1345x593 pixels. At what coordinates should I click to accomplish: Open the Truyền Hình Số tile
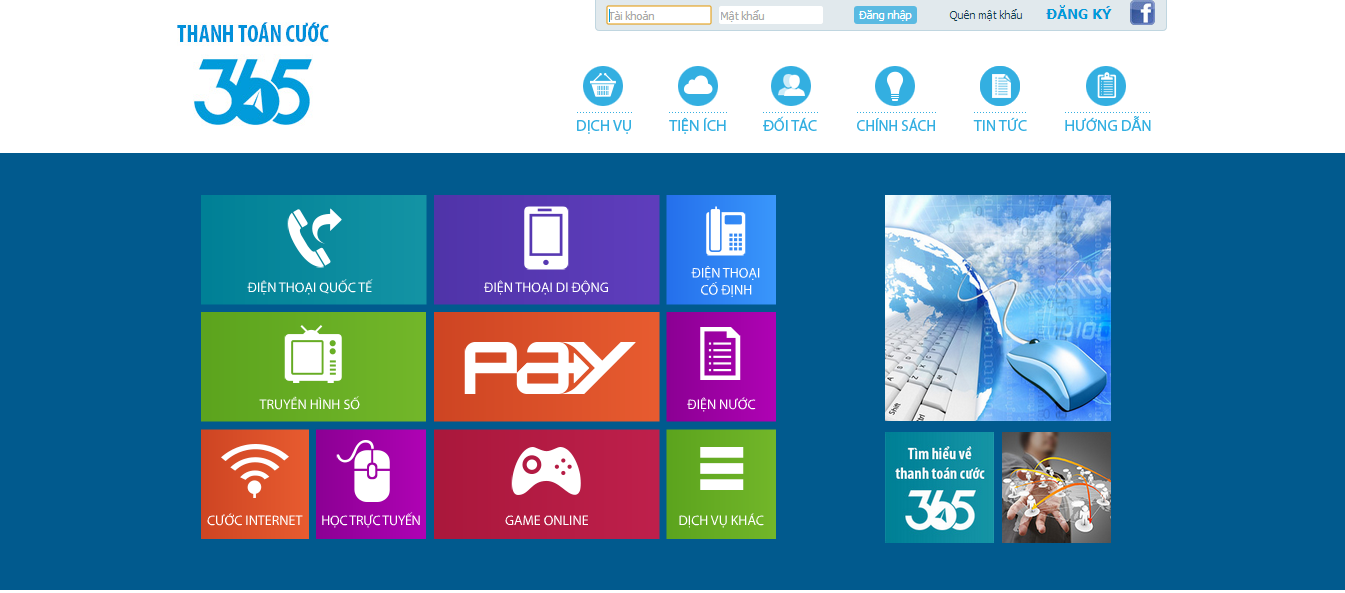pyautogui.click(x=314, y=367)
